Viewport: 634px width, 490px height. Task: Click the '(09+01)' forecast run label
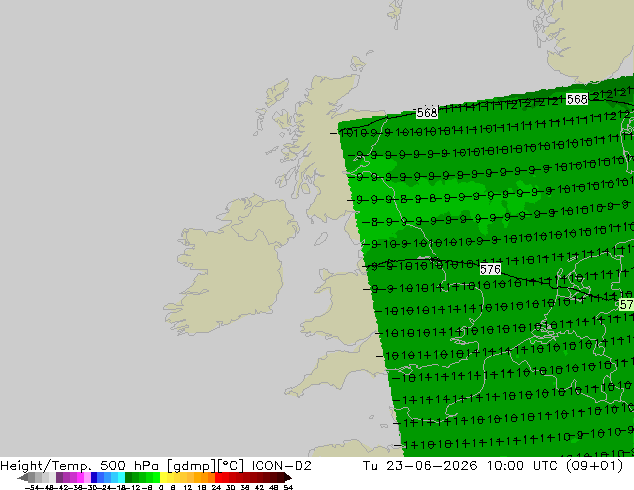point(594,466)
